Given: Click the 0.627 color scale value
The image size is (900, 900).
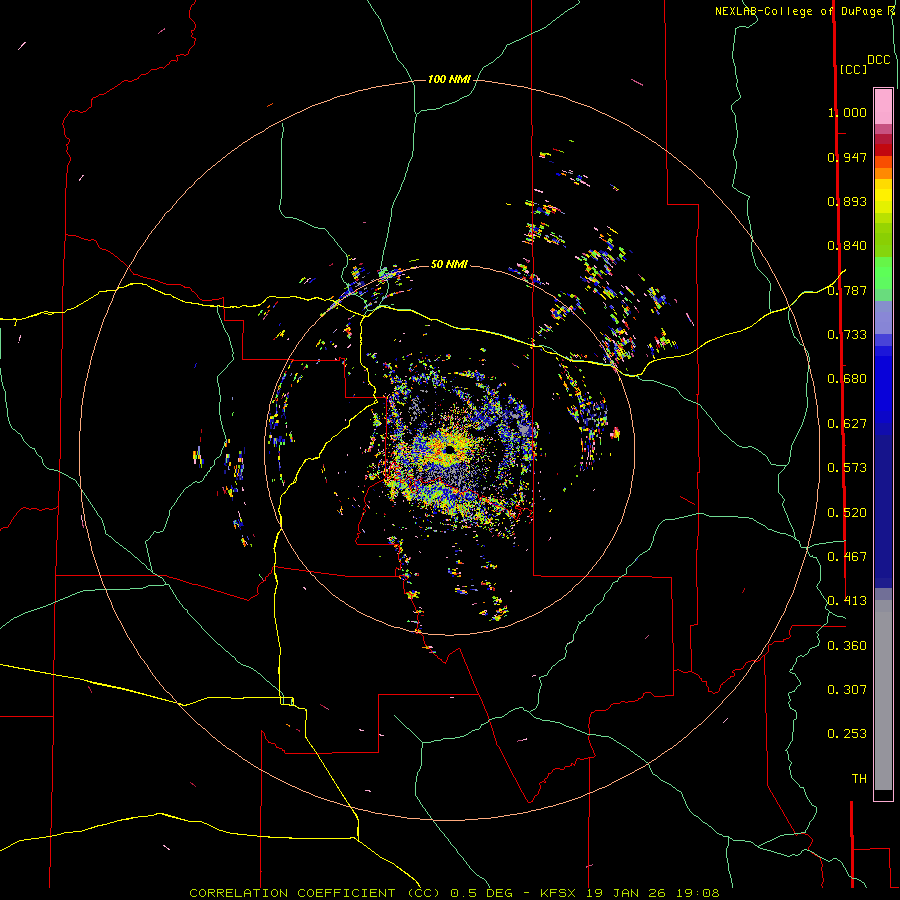Looking at the screenshot, I should point(847,424).
